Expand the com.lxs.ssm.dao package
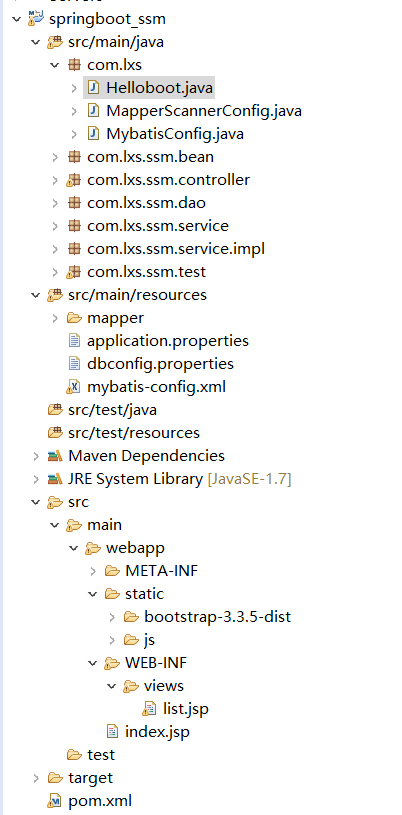Screen dimensions: 402x815 tap(55, 203)
